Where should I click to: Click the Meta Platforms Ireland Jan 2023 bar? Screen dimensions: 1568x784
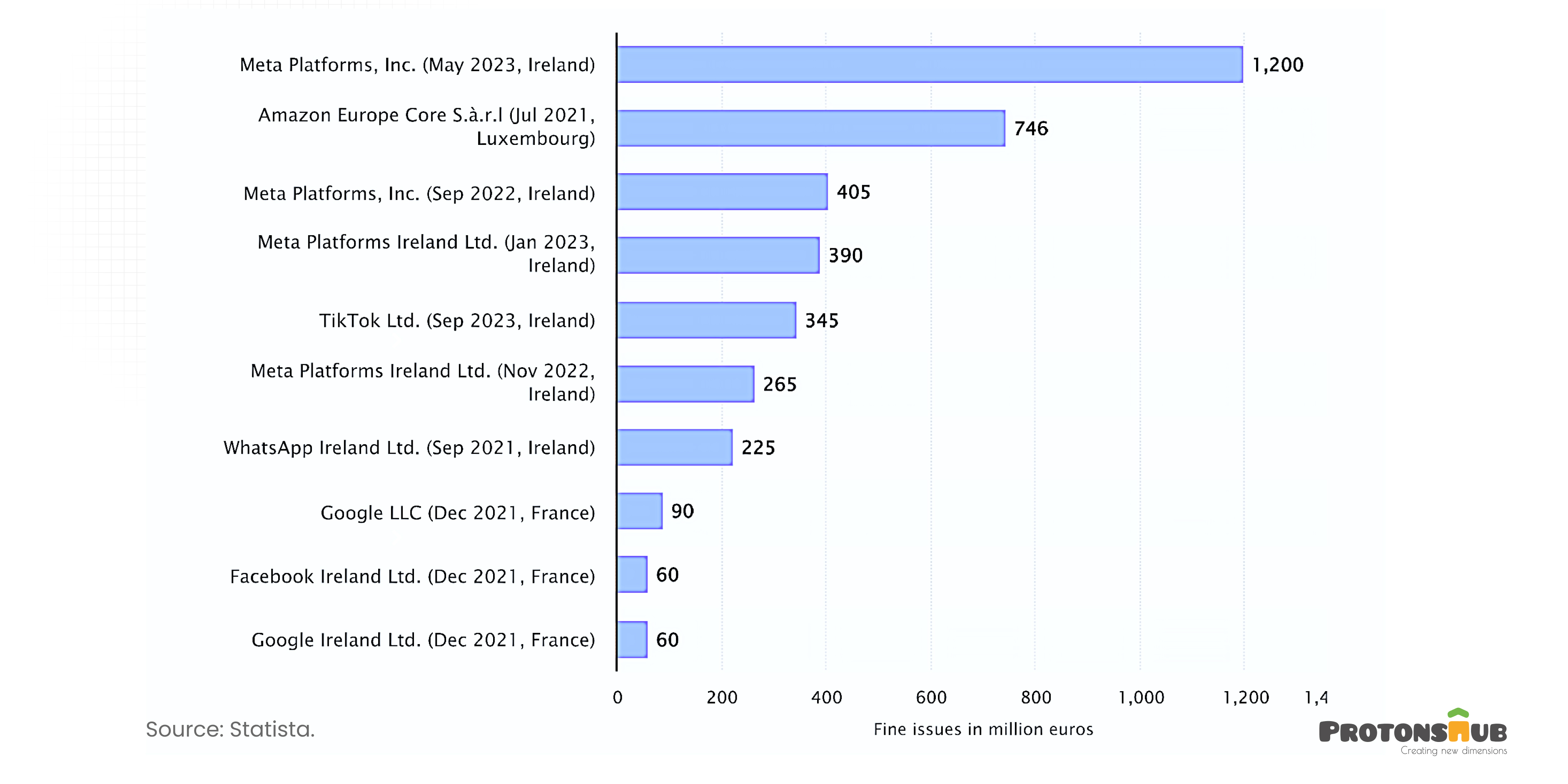click(718, 255)
